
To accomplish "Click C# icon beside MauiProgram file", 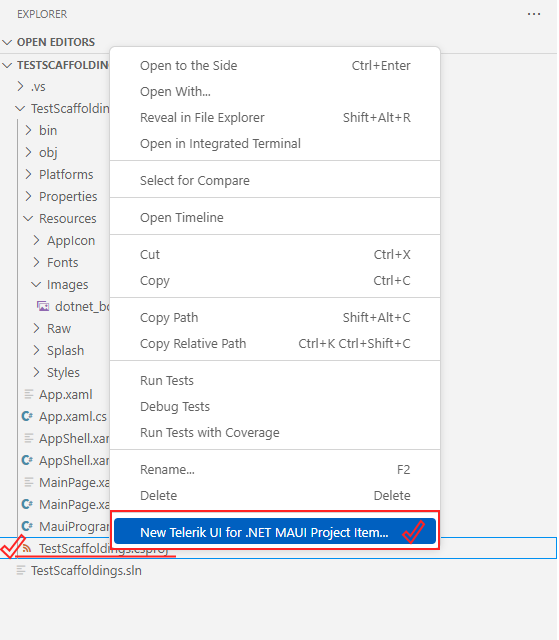I will (x=27, y=526).
